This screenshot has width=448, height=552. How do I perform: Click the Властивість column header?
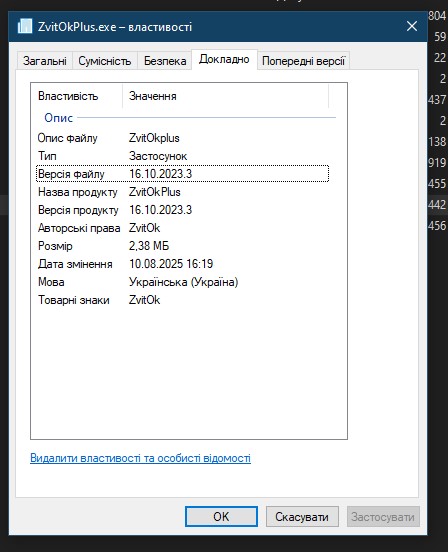(x=77, y=96)
